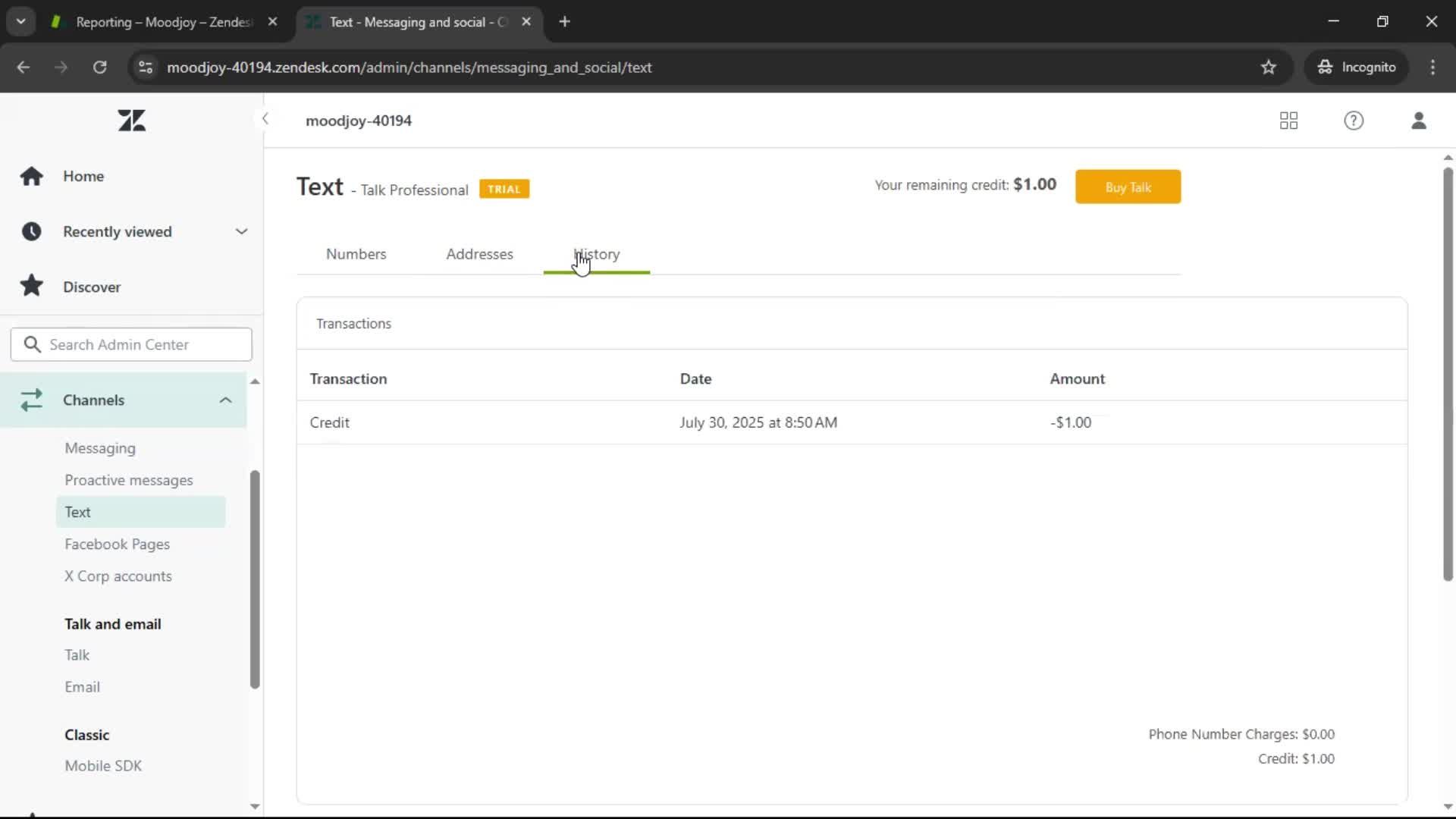Click the Credit transaction row

point(852,422)
